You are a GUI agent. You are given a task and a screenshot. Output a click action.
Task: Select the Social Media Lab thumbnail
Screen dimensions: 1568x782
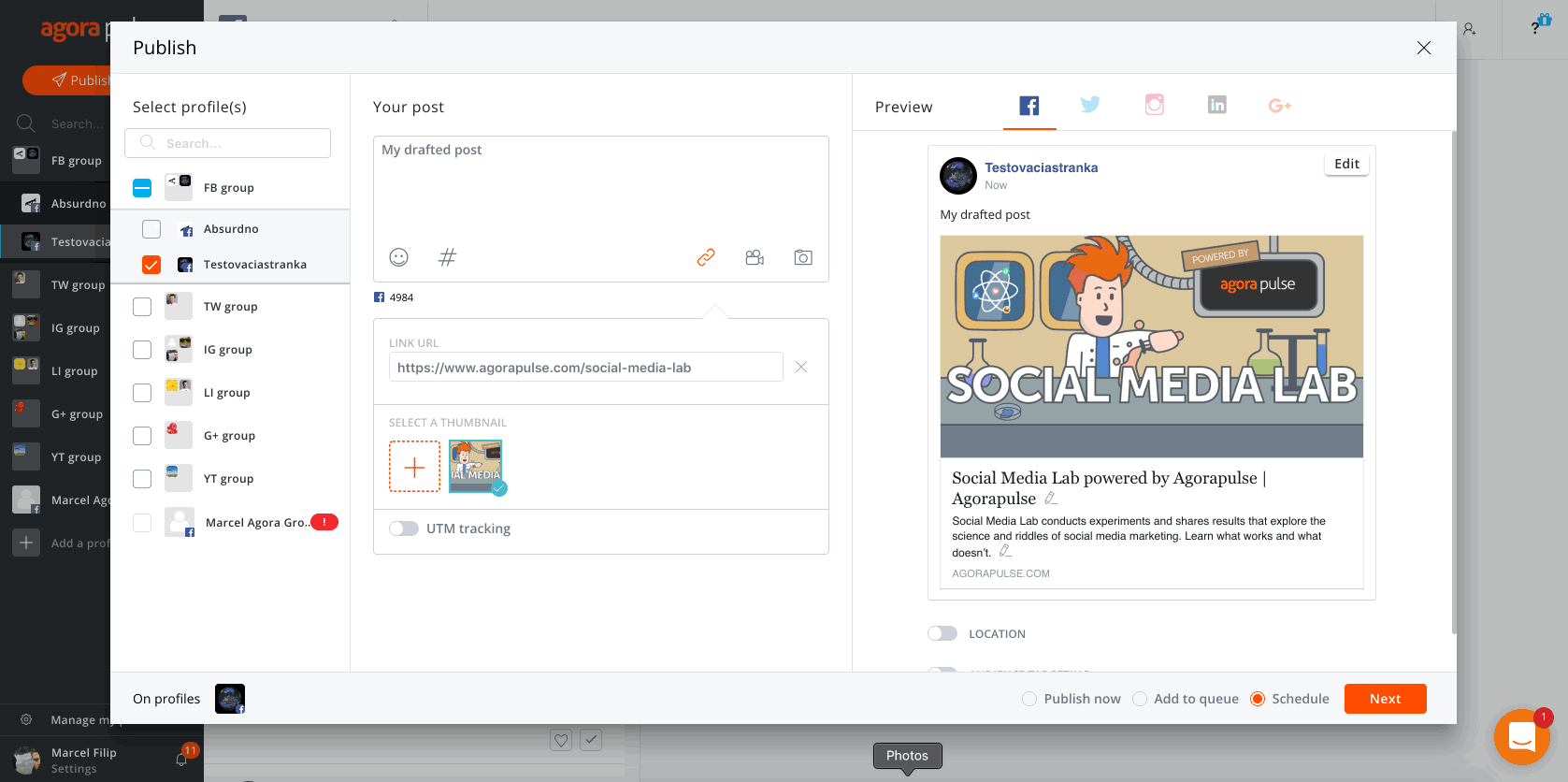476,466
